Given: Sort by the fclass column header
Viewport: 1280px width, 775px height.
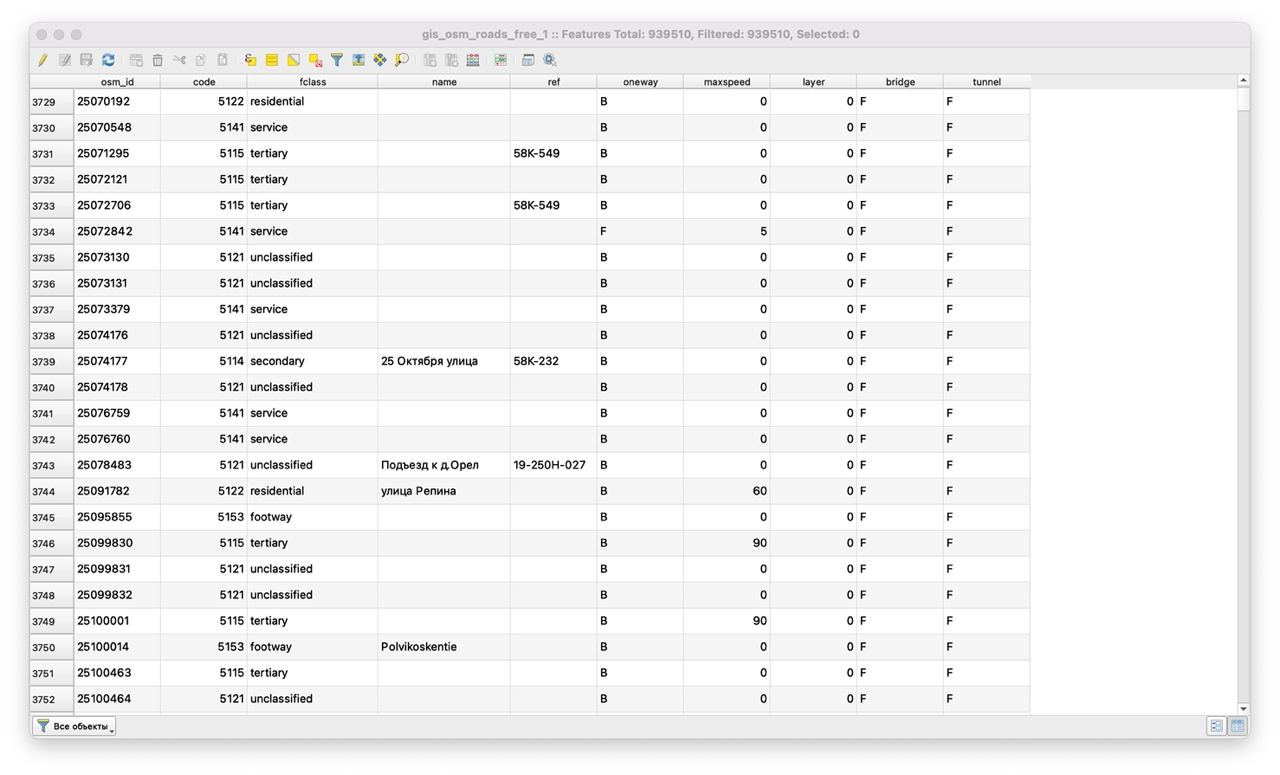Looking at the screenshot, I should [312, 82].
